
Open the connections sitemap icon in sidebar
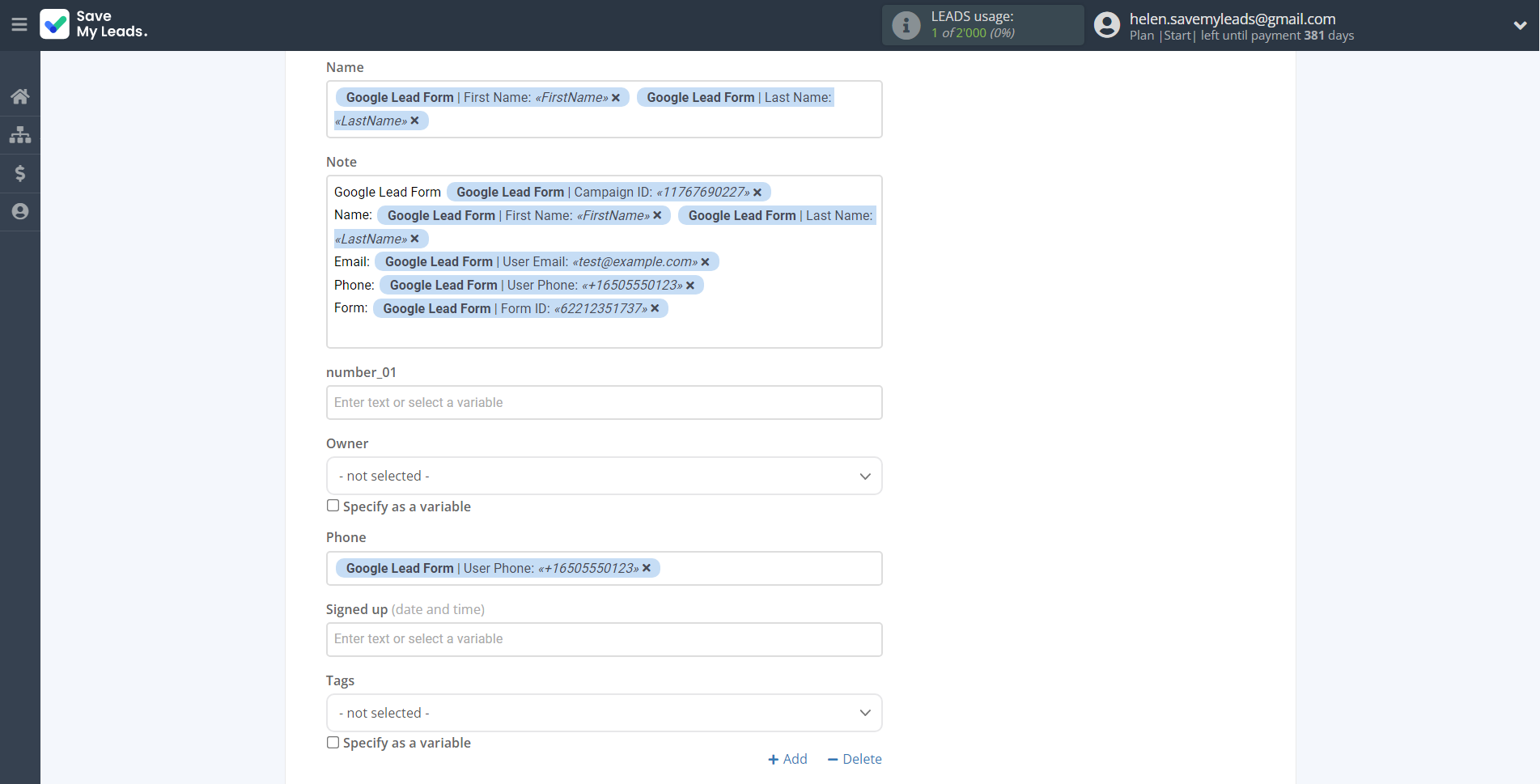(20, 135)
